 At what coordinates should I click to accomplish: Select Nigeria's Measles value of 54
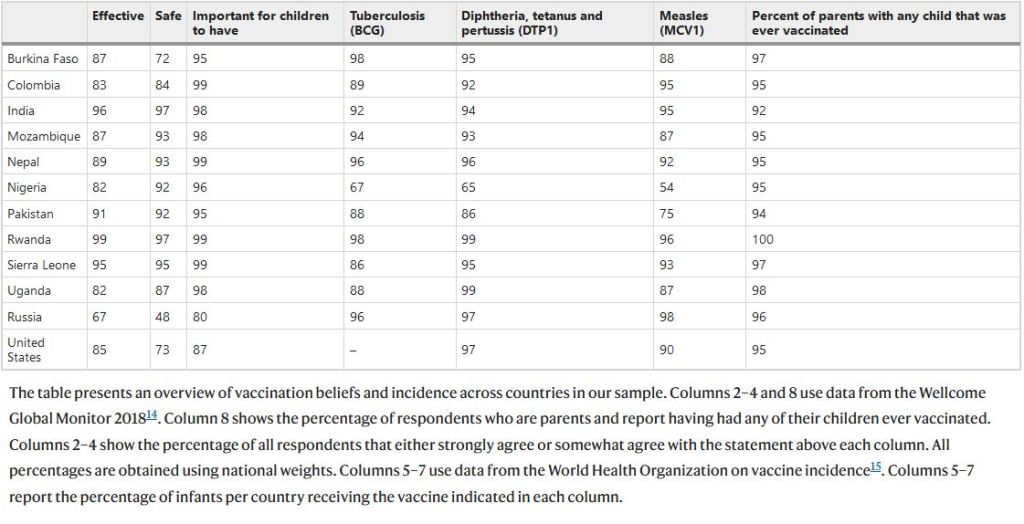tap(667, 188)
